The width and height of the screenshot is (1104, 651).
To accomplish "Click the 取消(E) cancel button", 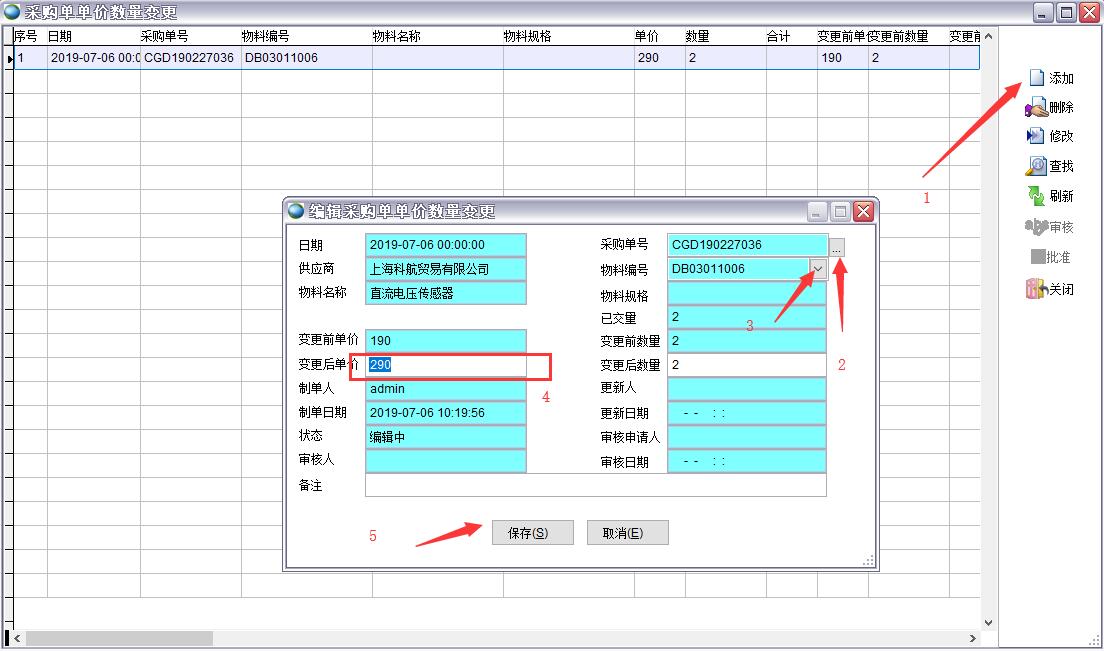I will (x=627, y=532).
